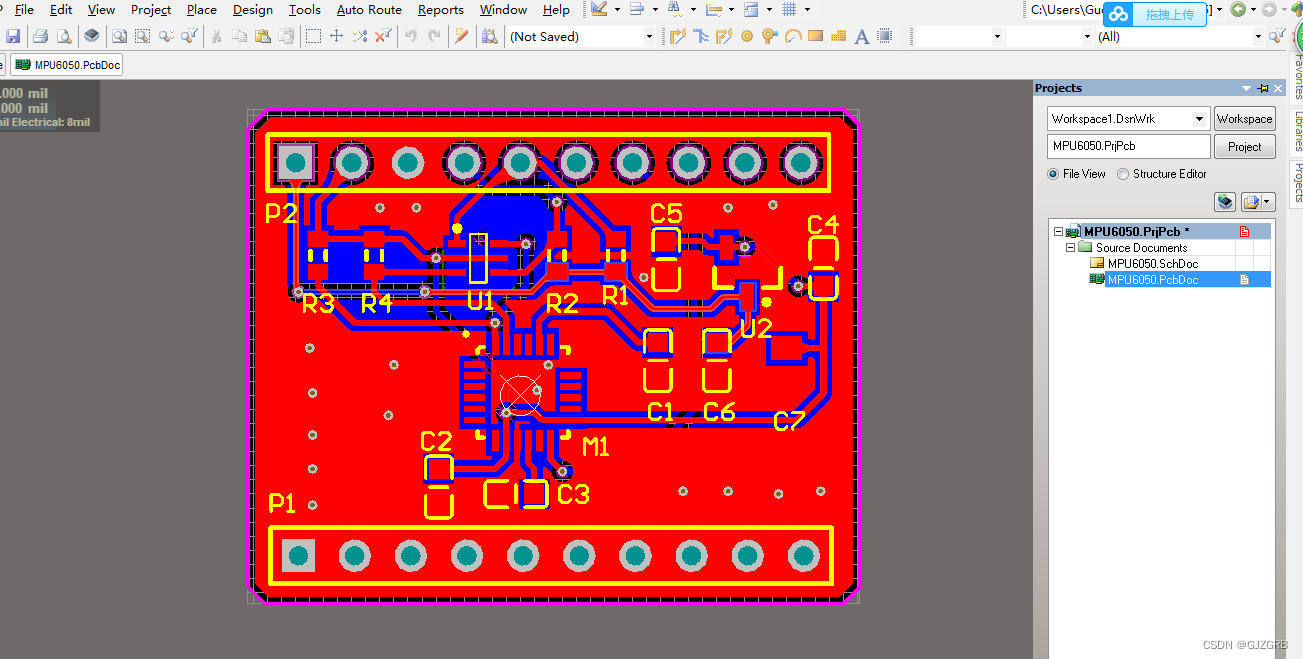Select the Place Pad tool

(x=747, y=36)
